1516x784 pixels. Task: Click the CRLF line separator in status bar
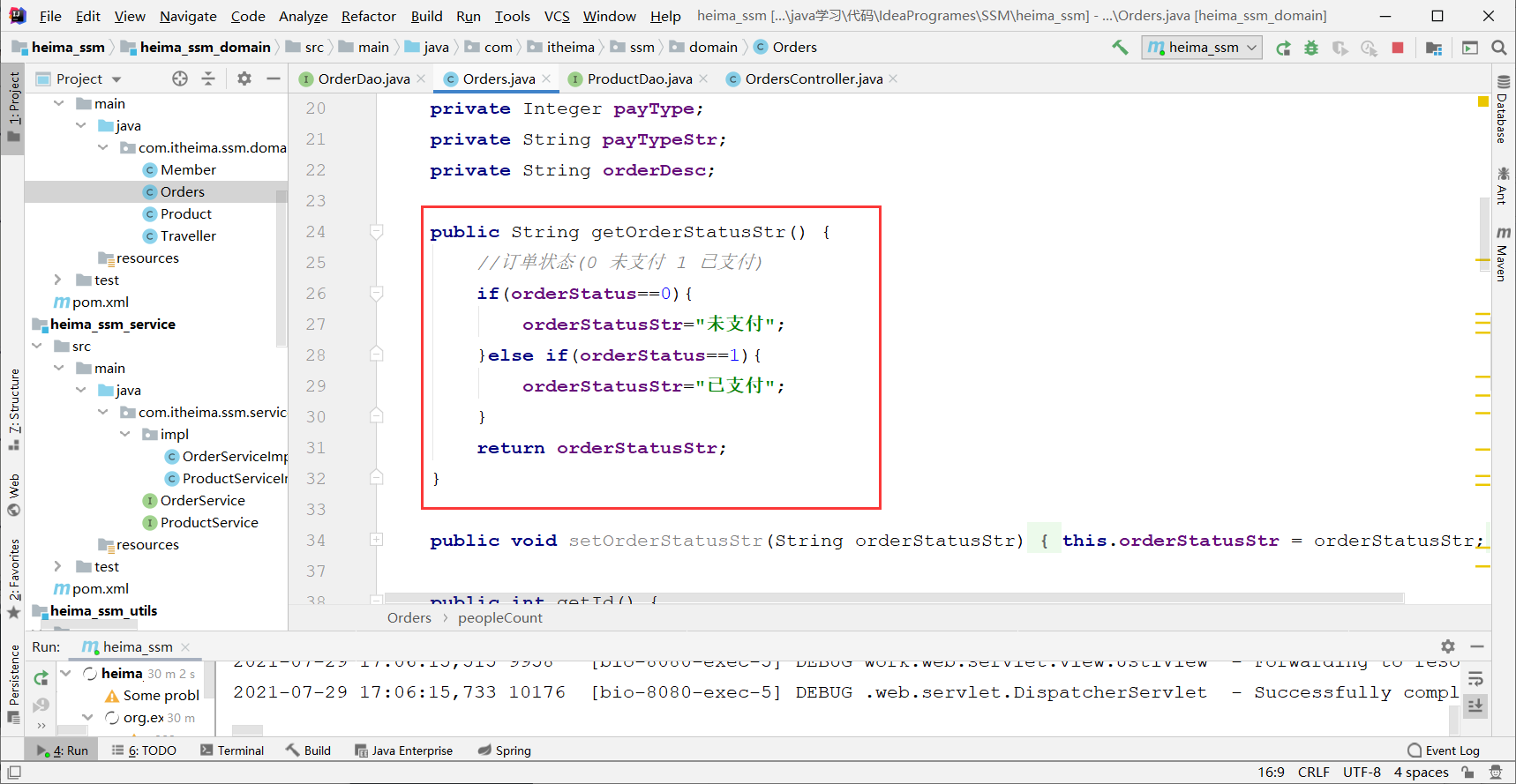point(1313,773)
